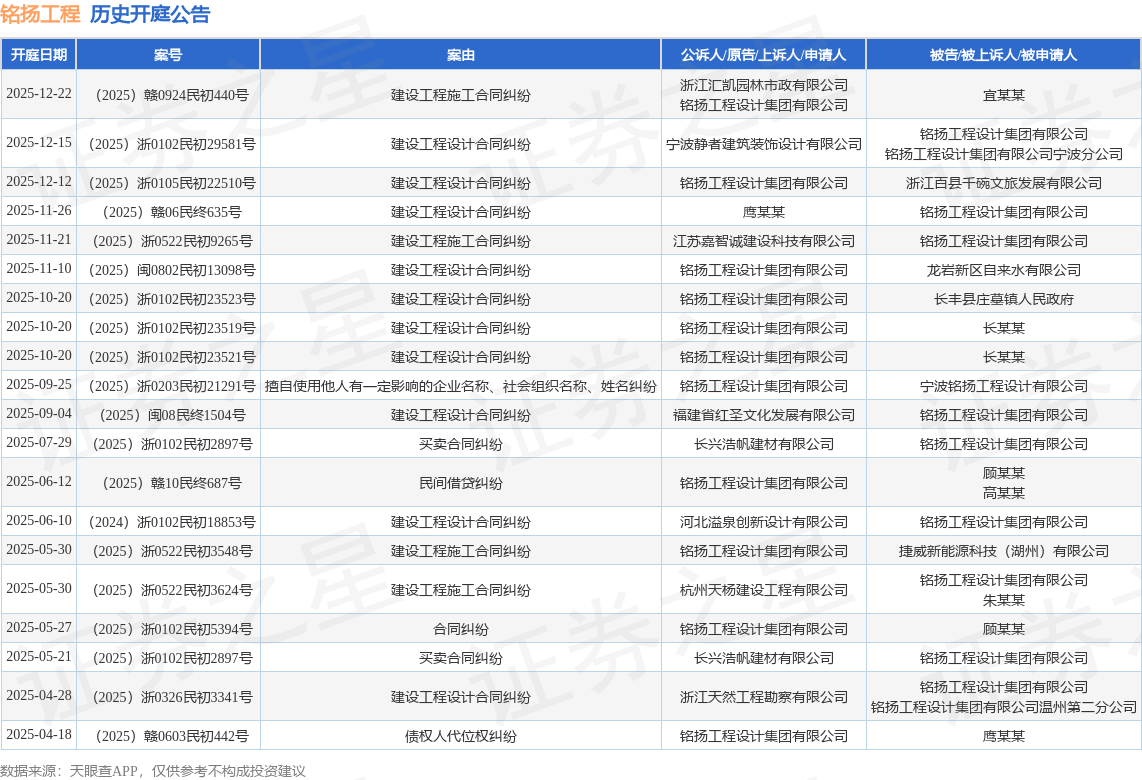Click the 数据来源 天眼查APP footer note
1142x780 pixels.
[153, 771]
